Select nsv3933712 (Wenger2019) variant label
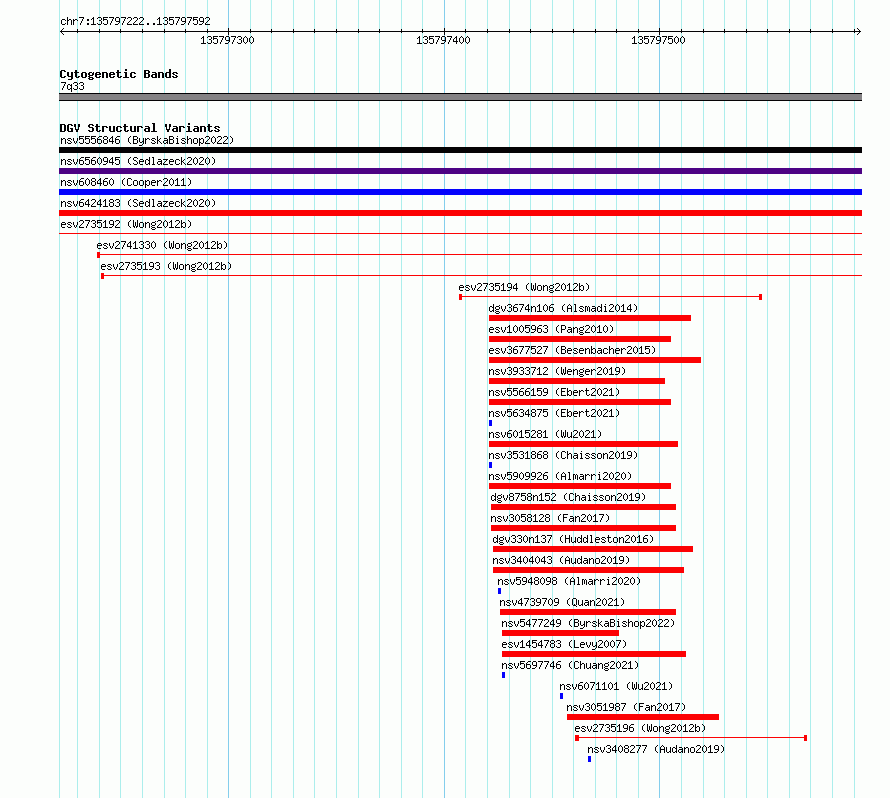The image size is (890, 798). coord(557,371)
